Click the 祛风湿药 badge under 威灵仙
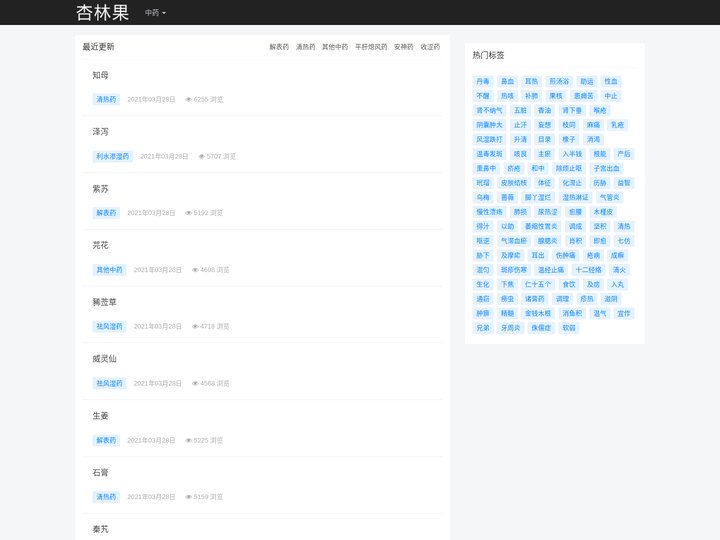Viewport: 720px width, 540px height. point(109,383)
